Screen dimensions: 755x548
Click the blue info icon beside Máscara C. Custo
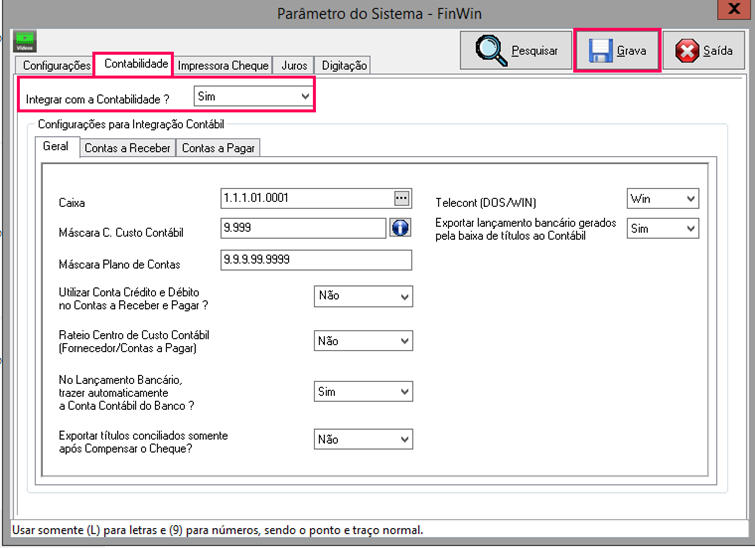click(x=400, y=229)
